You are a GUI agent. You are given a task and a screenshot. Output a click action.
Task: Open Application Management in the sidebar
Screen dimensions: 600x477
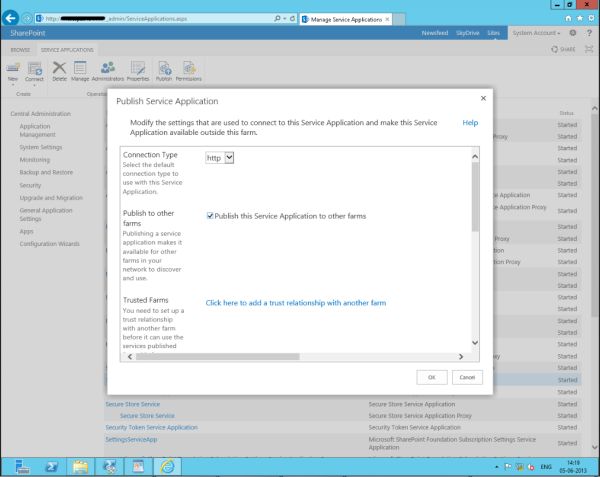(x=38, y=130)
